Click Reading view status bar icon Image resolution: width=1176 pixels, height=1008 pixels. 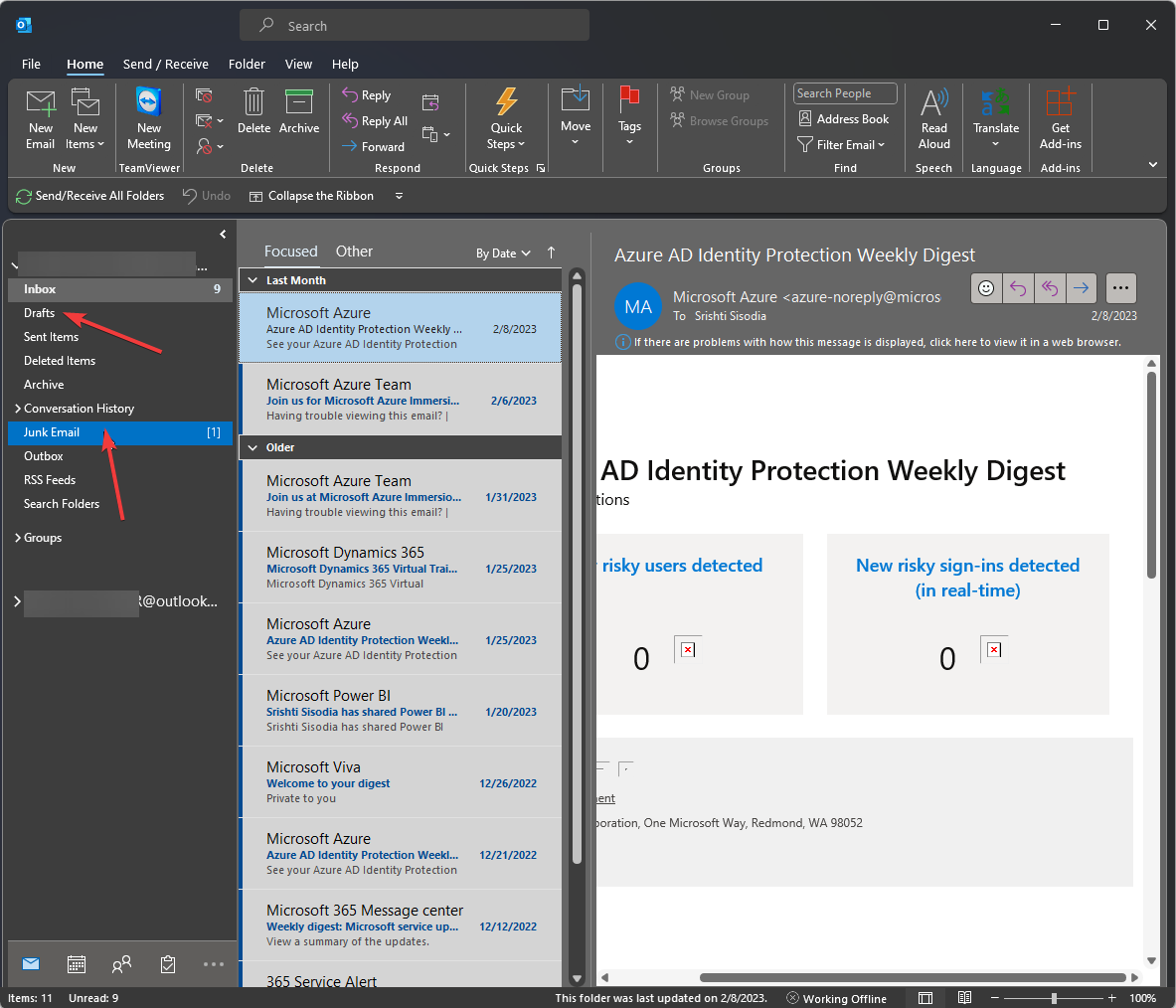point(964,998)
